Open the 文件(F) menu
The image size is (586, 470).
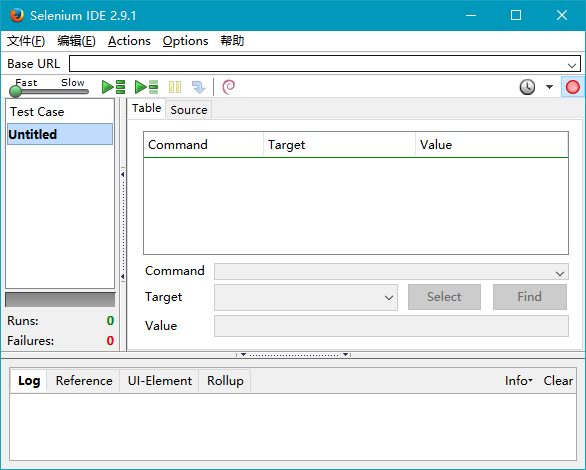click(x=26, y=41)
